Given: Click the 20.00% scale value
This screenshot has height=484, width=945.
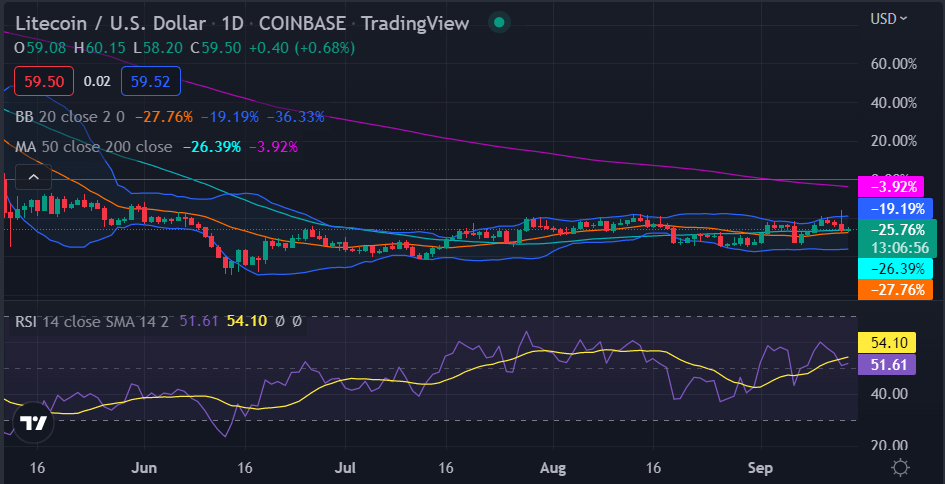Looking at the screenshot, I should 894,141.
